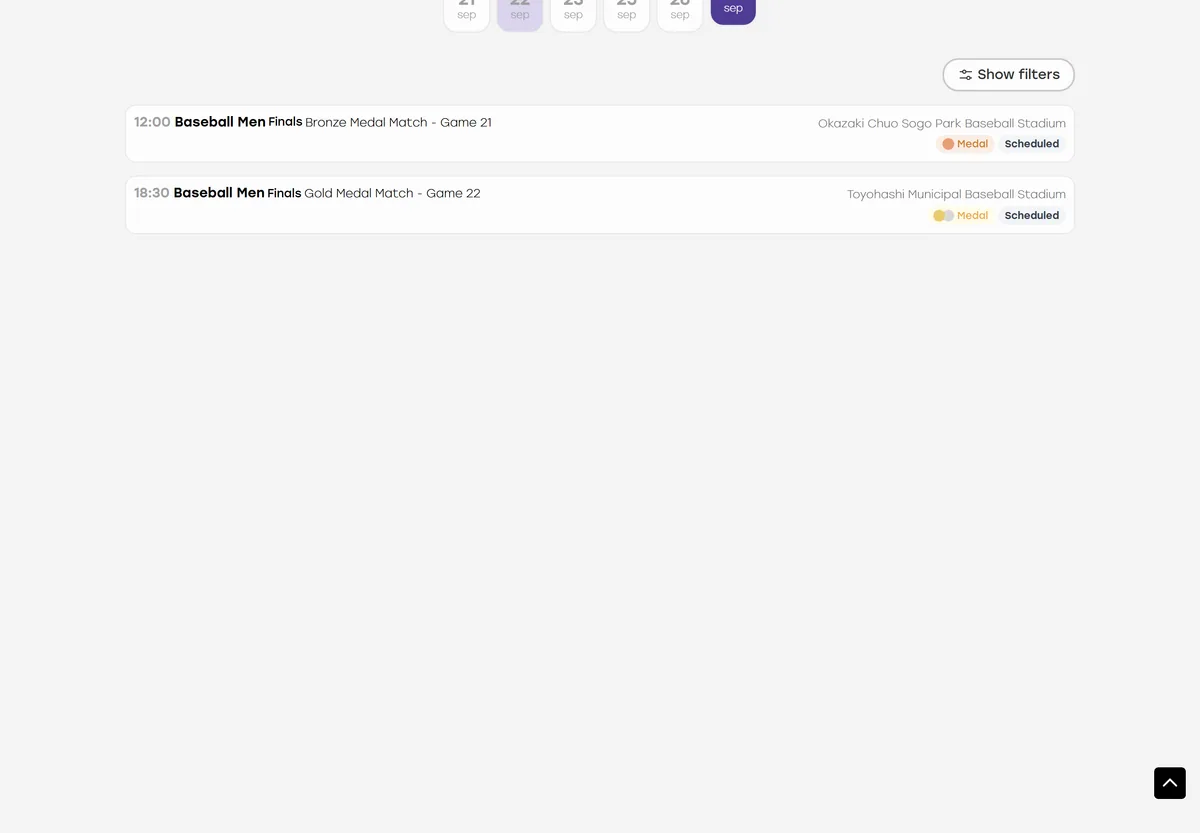The image size is (1200, 833).
Task: Click Finals label in the 12:00 row
Action: (x=285, y=122)
